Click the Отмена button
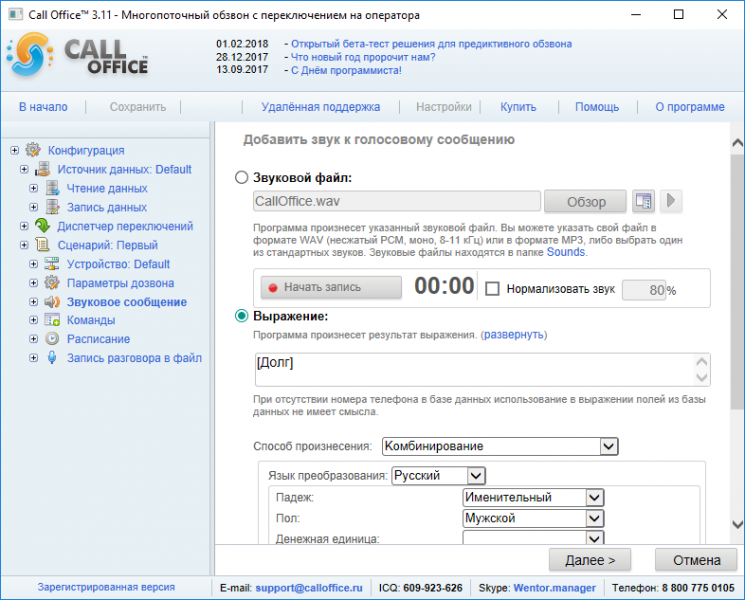Screen dimensions: 745x600 coord(696,560)
